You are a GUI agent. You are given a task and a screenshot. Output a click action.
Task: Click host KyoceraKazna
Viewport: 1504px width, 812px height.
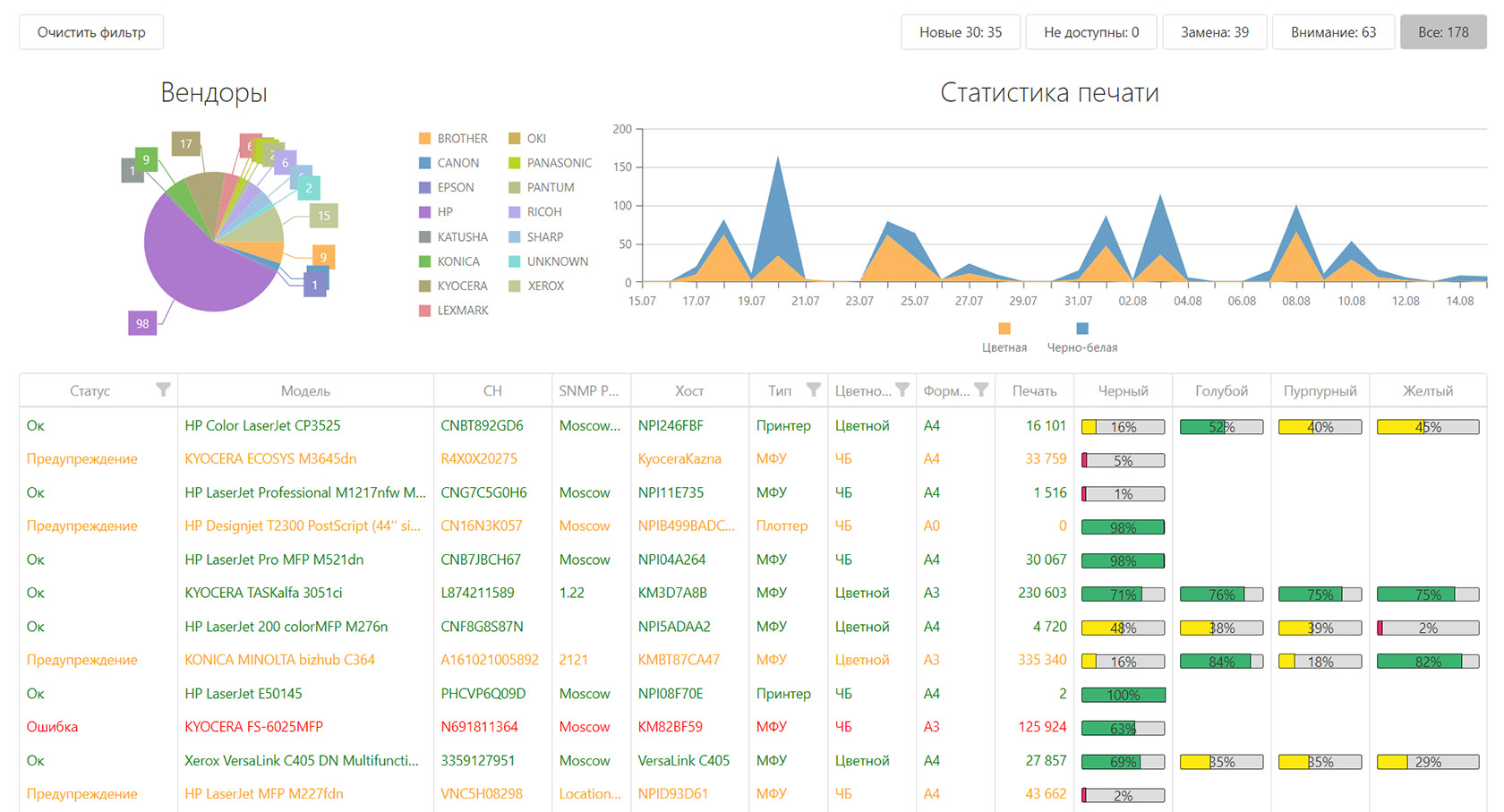(x=679, y=459)
